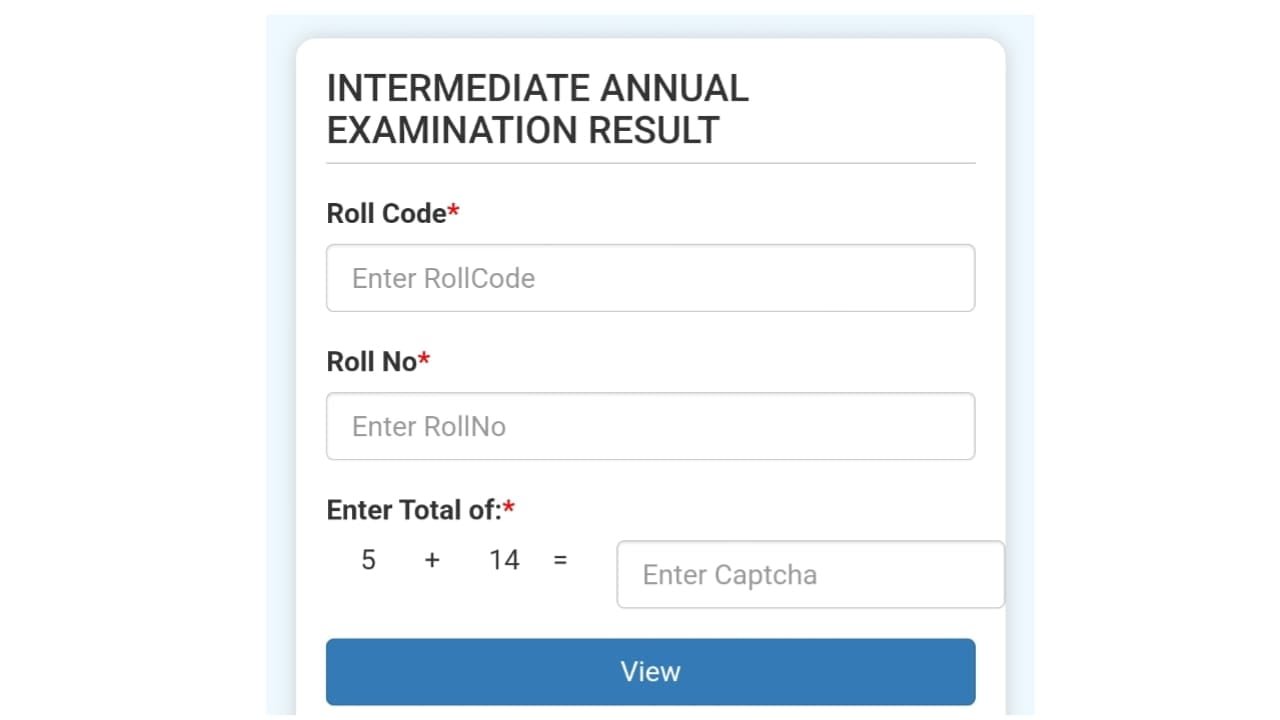Click the Enter RollCode placeholder text
The image size is (1280, 720).
click(x=443, y=278)
